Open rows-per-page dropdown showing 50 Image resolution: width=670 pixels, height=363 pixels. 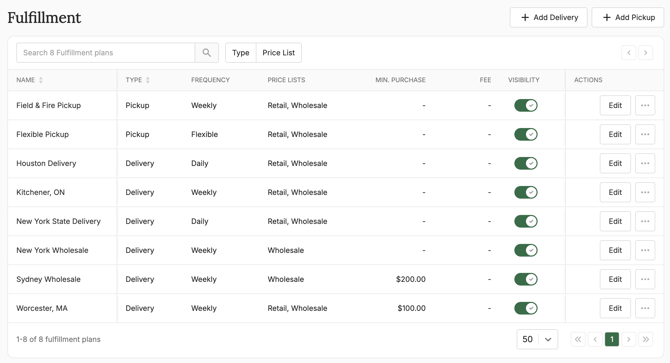[x=537, y=340]
